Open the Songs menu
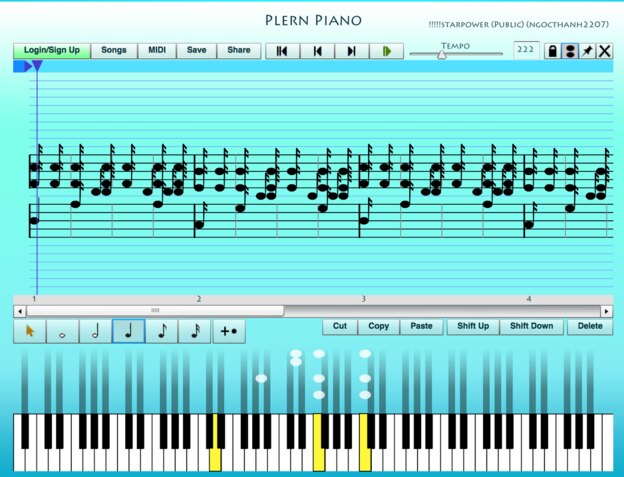The image size is (624, 477). [113, 50]
